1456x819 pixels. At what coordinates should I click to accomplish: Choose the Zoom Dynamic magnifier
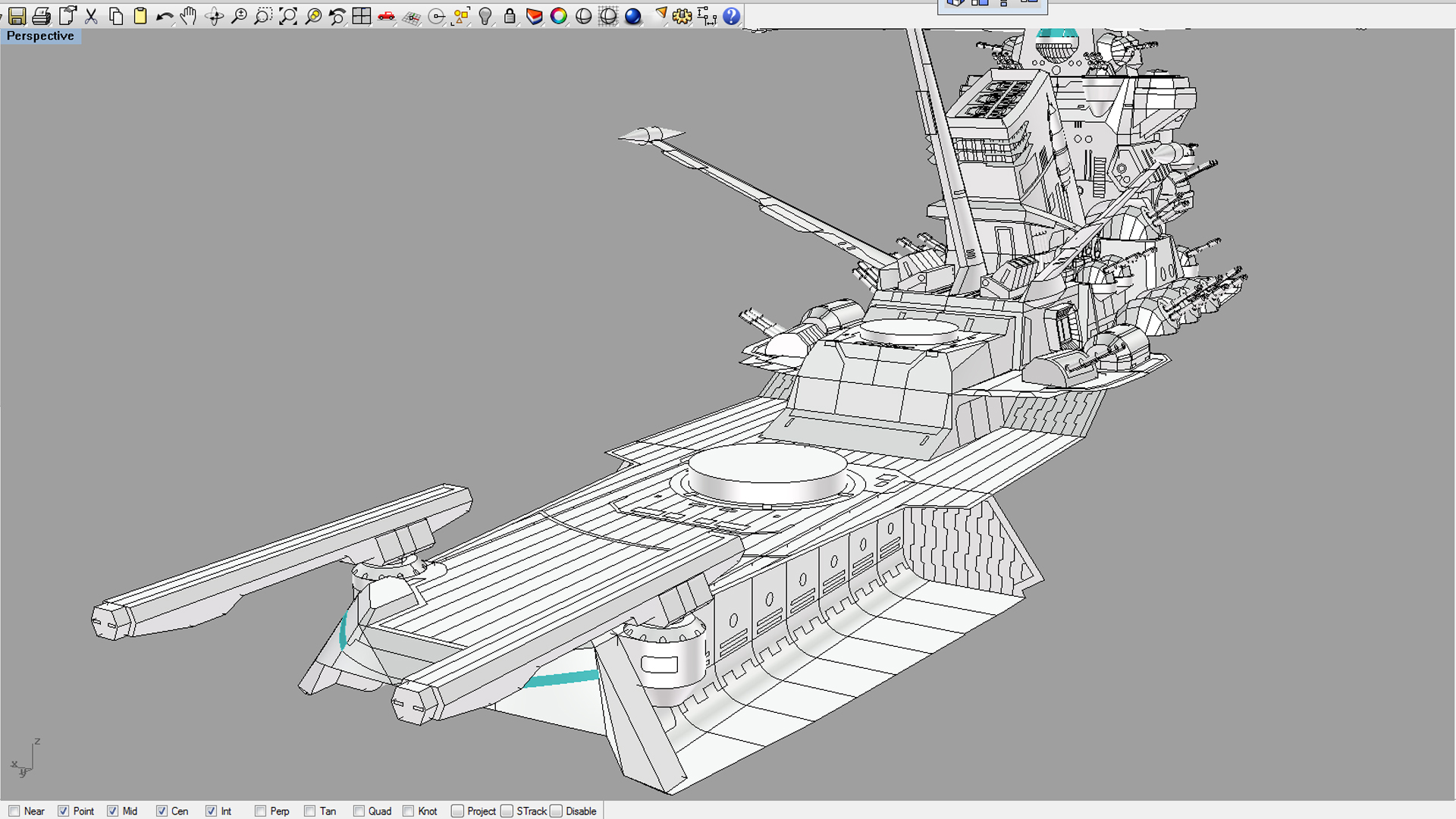click(x=239, y=16)
